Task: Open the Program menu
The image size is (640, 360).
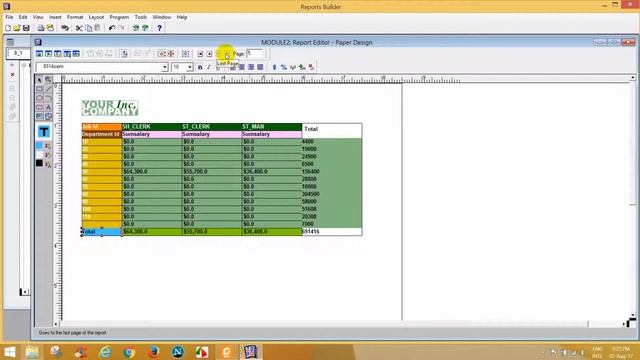Action: point(119,17)
